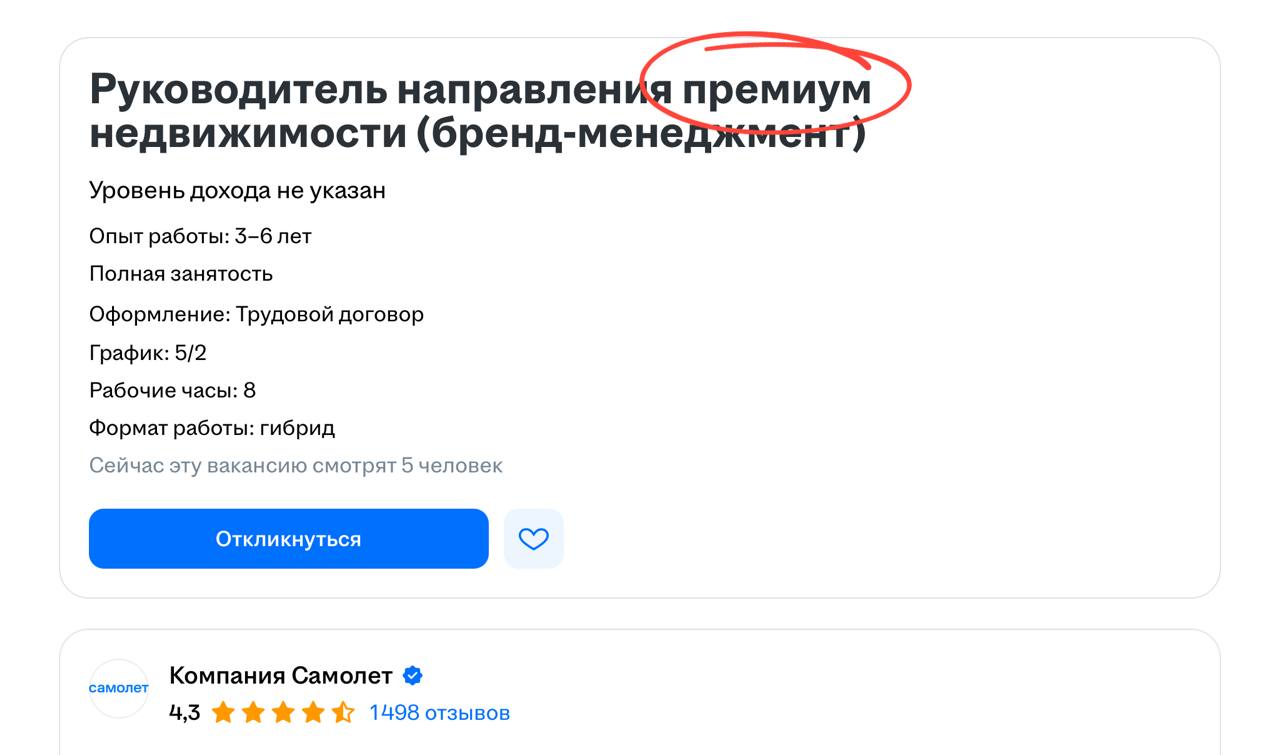Add vacancy to favorites with heart icon

(533, 539)
